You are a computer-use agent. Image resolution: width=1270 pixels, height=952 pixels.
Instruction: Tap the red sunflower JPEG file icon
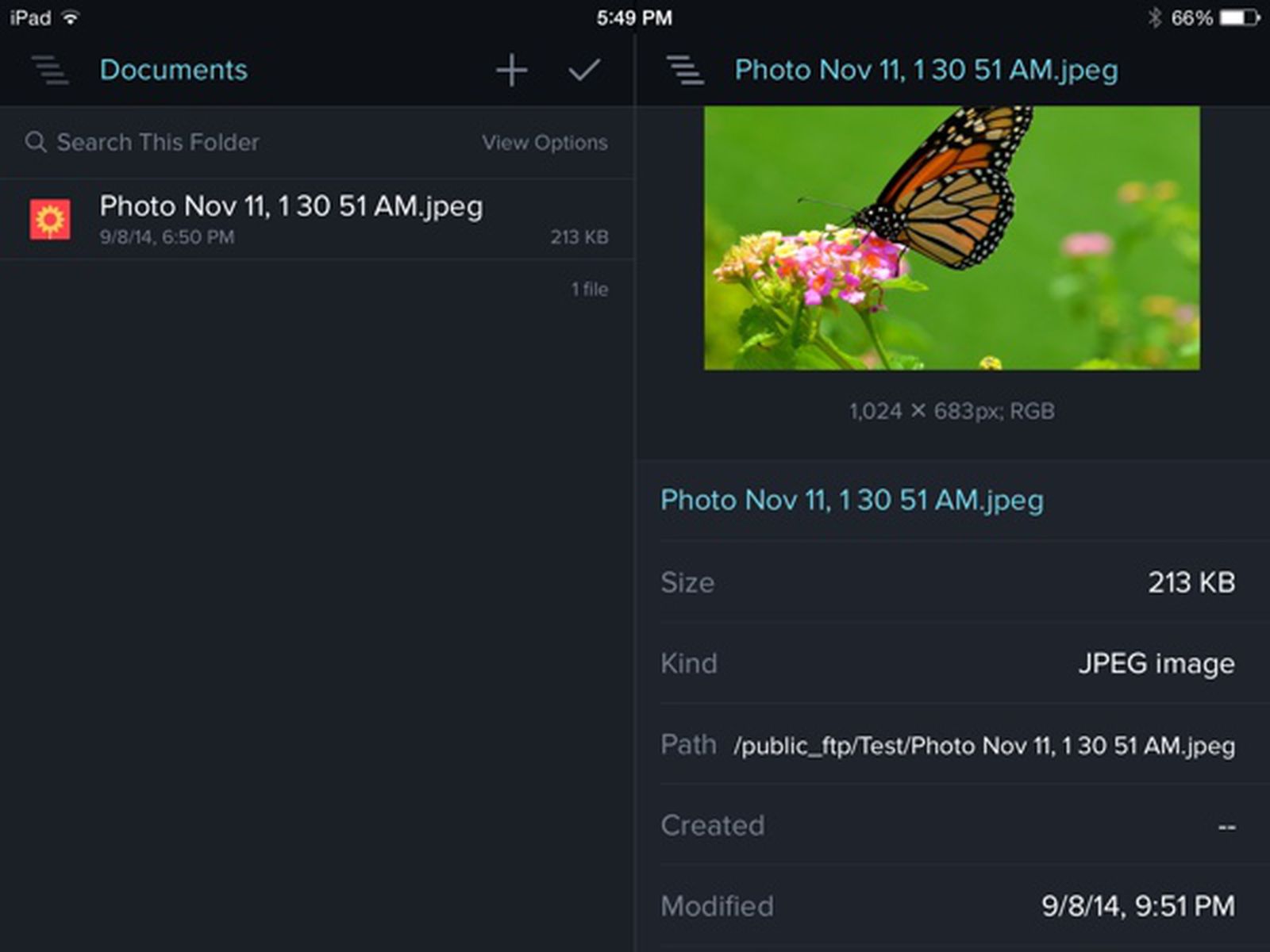click(50, 219)
